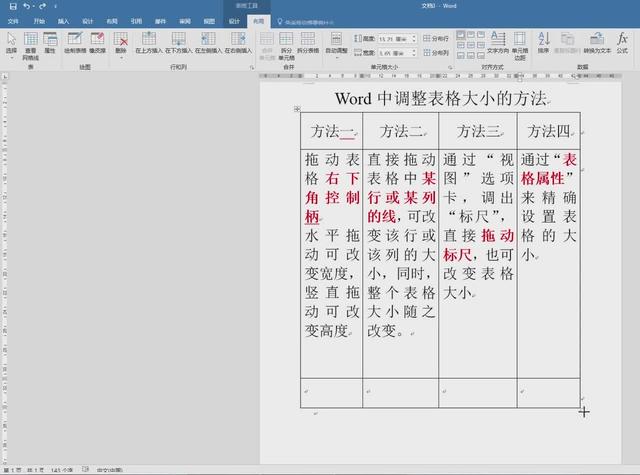
Task: Select the align center right icon
Action: 481,45
